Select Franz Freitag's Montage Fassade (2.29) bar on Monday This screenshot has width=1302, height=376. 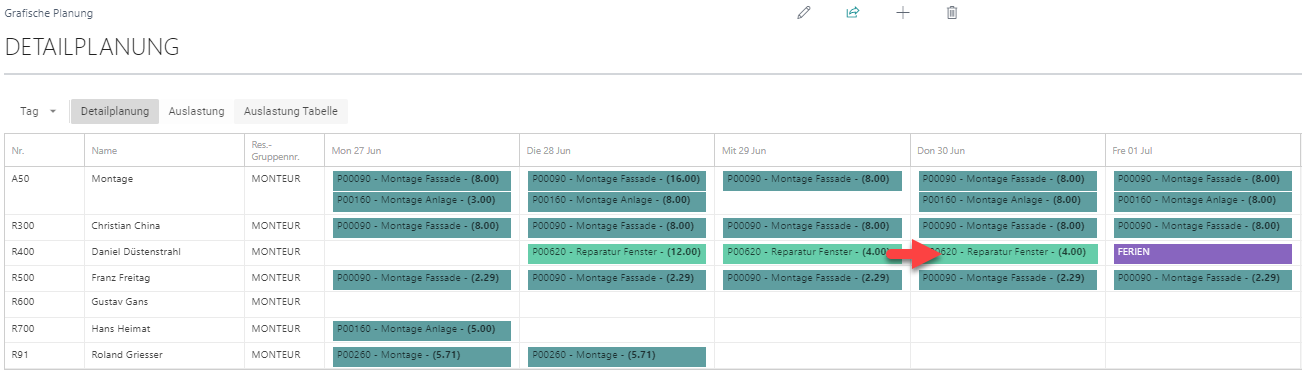point(422,279)
